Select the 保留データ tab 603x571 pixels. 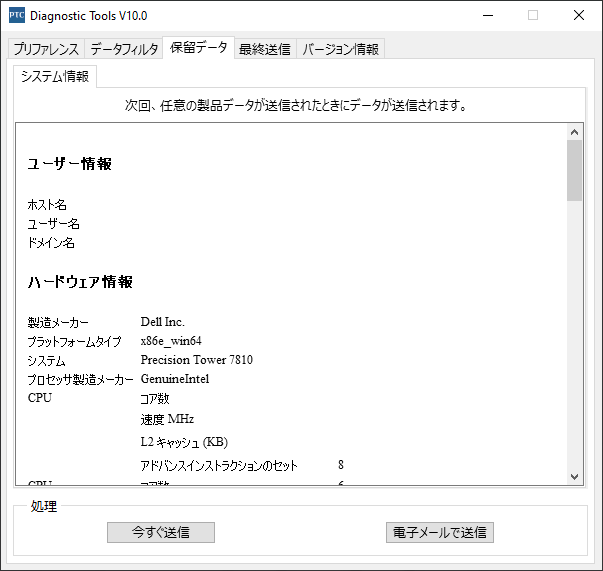(x=198, y=48)
